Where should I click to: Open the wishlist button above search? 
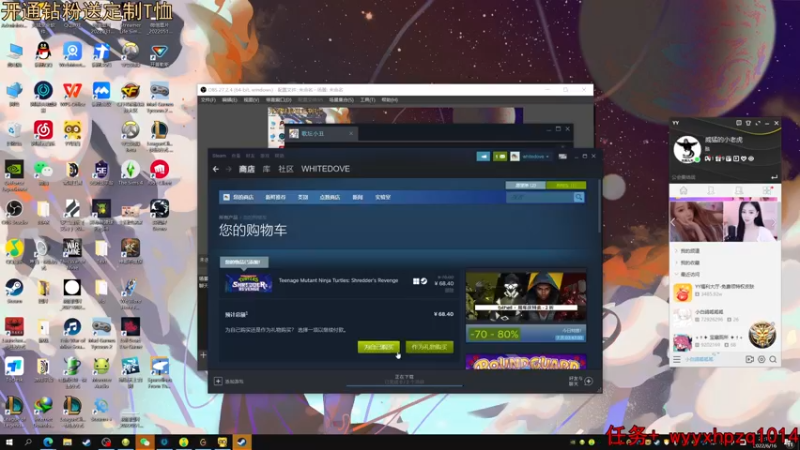(526, 185)
